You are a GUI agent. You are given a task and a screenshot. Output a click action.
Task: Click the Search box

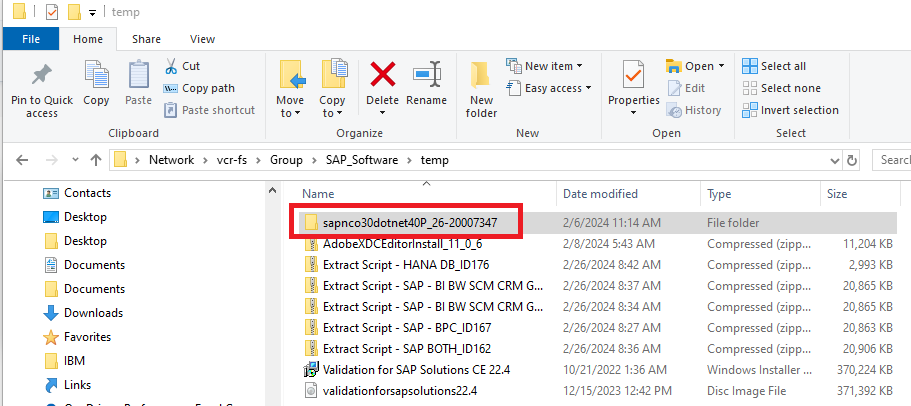pos(892,160)
